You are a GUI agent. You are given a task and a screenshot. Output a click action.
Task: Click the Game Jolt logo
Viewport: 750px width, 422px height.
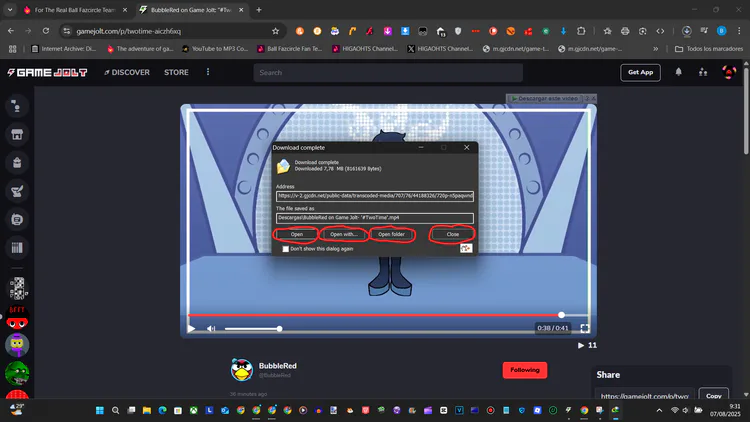point(47,72)
